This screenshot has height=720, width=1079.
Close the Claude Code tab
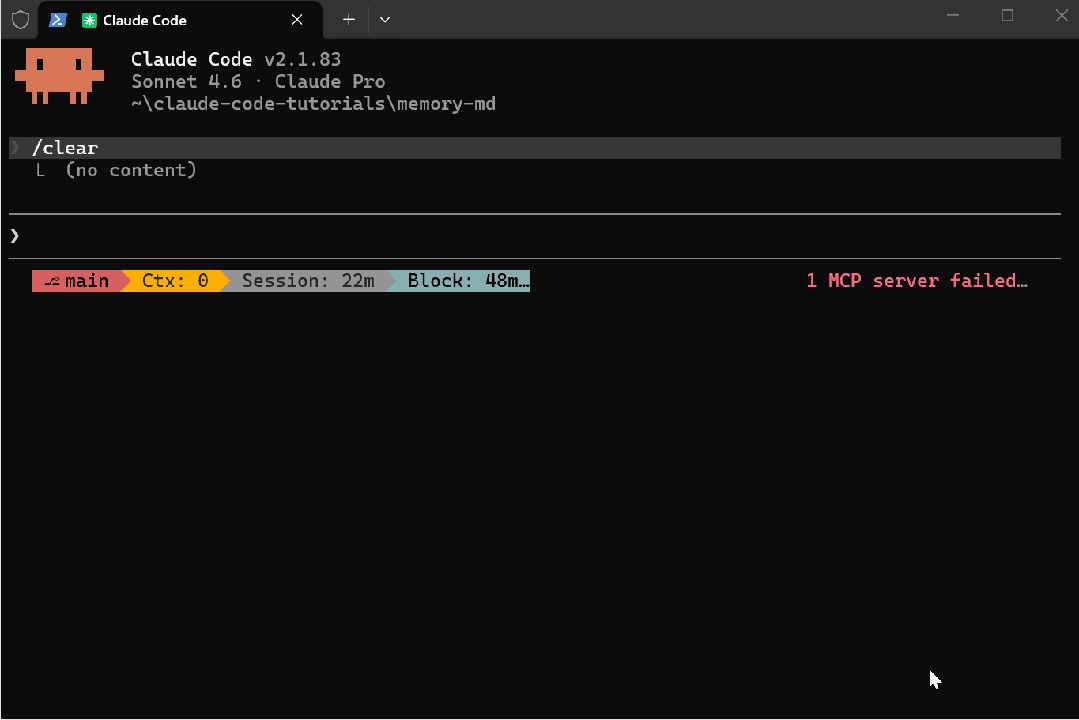coord(297,19)
